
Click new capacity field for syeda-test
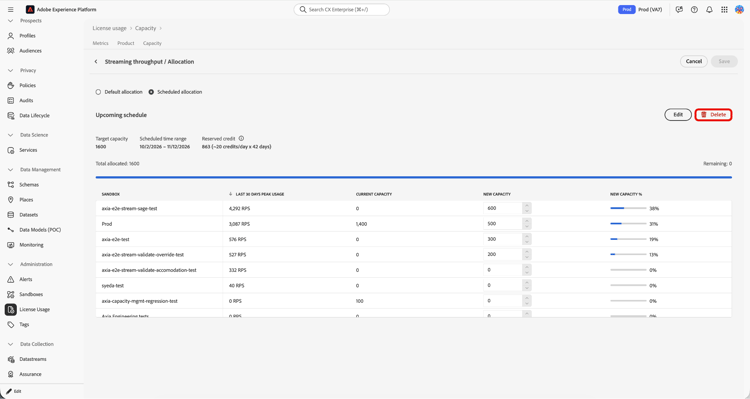[503, 286]
